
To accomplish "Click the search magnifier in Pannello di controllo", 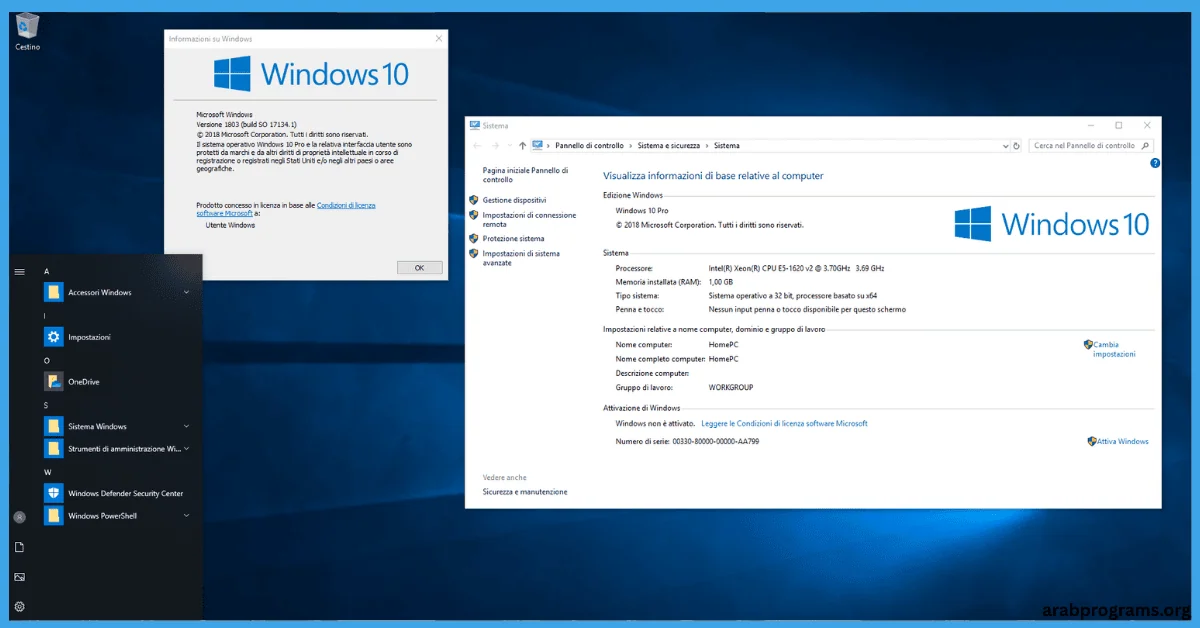I will tap(1145, 145).
